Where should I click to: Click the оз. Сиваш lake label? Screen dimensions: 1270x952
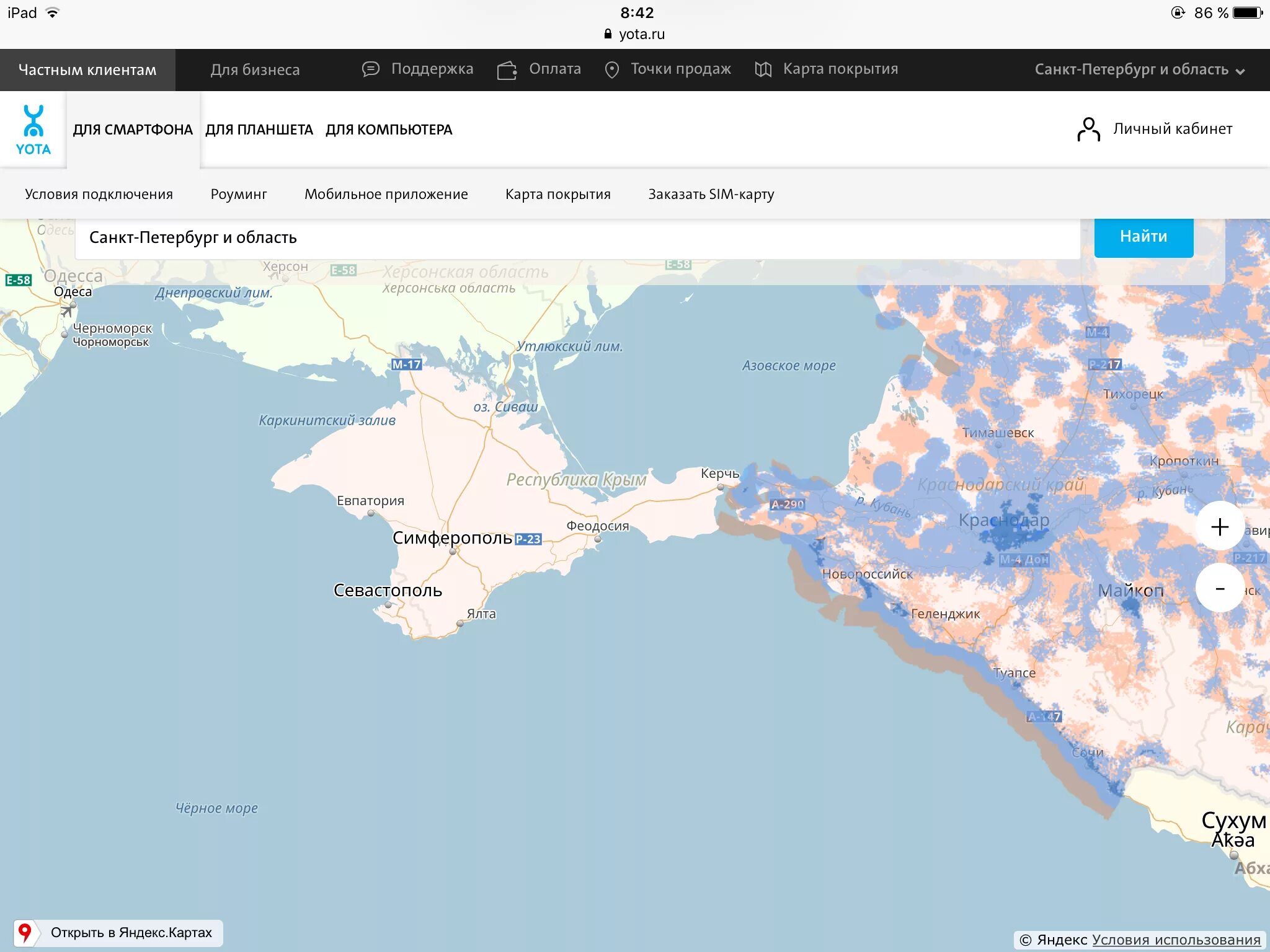[505, 407]
